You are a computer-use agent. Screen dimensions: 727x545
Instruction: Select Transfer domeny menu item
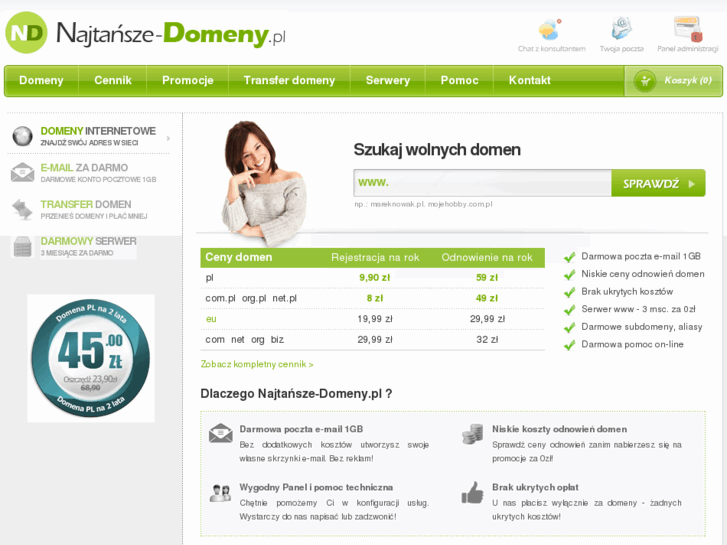[289, 81]
